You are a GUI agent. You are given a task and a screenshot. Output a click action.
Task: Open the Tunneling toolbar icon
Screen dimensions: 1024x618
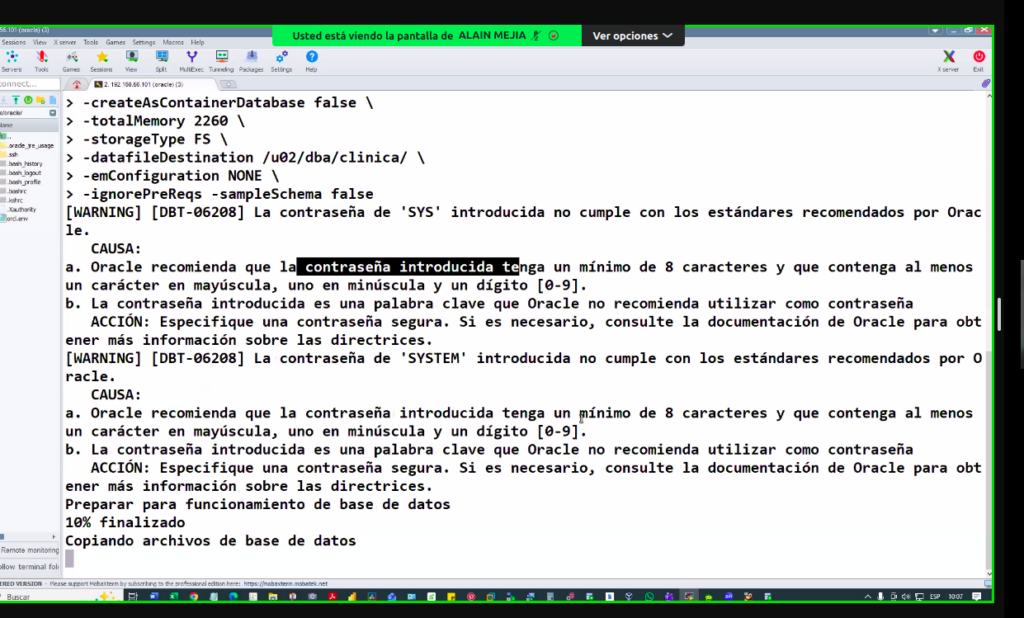pyautogui.click(x=221, y=60)
